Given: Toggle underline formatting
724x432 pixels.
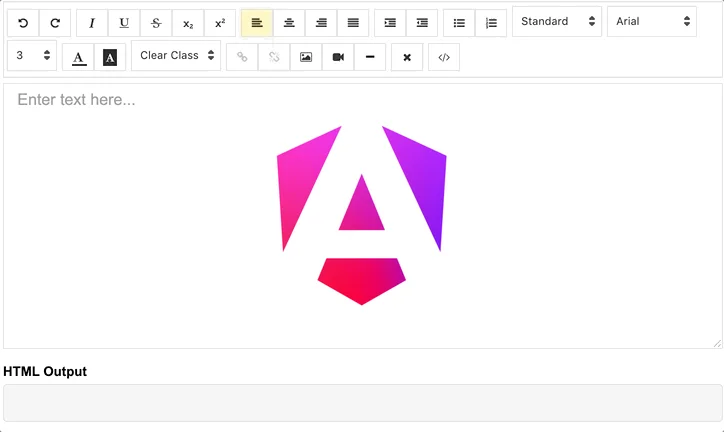Looking at the screenshot, I should [x=124, y=23].
